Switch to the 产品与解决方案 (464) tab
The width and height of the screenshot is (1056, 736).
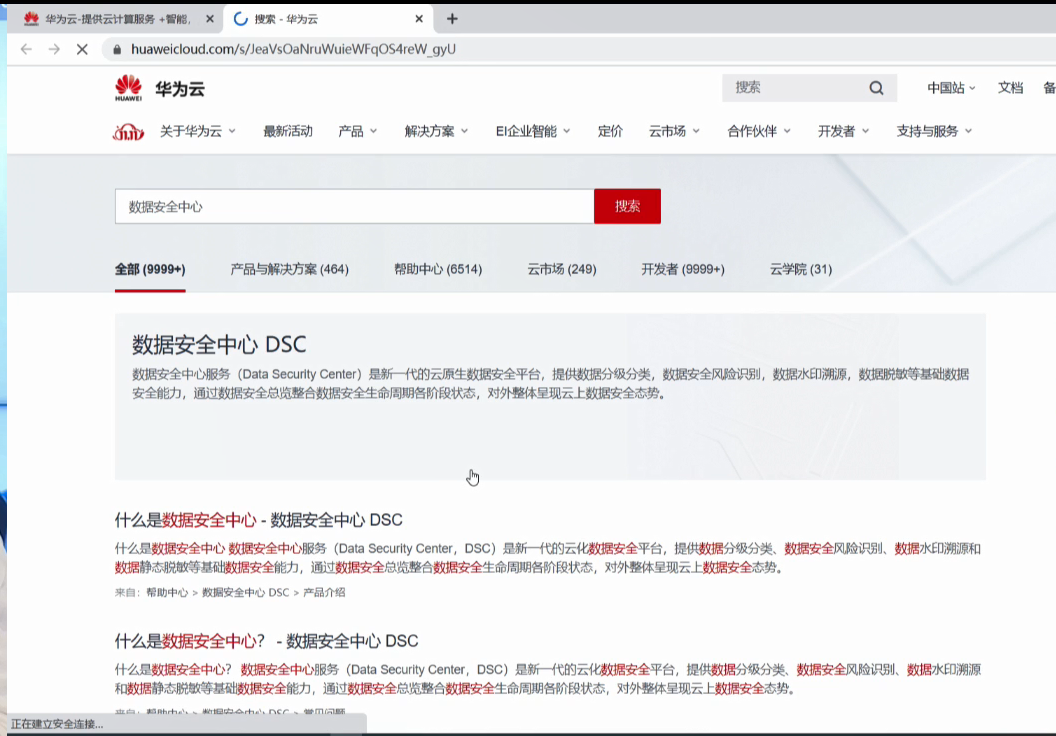click(290, 269)
